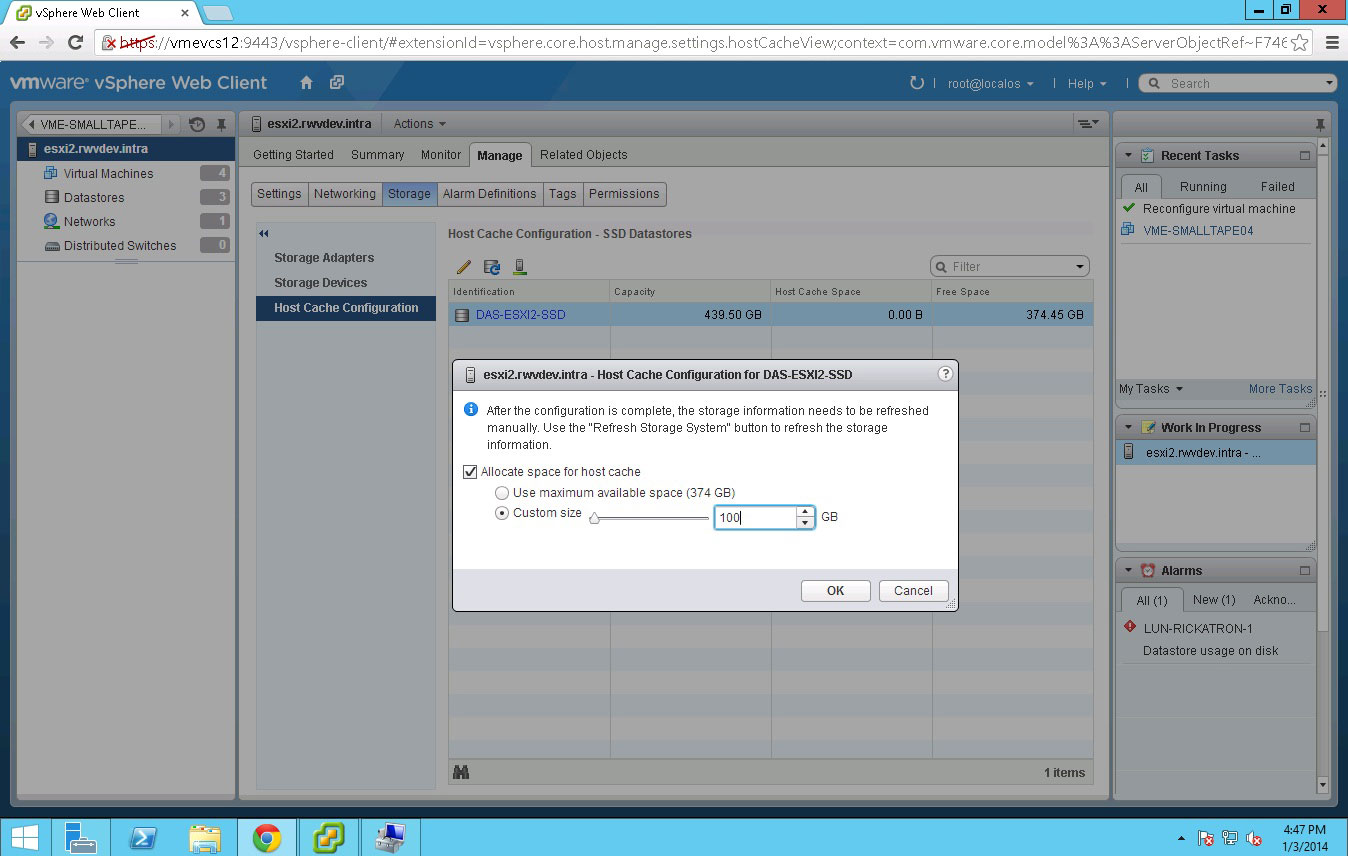This screenshot has height=856, width=1348.
Task: Maximize the Alarms panel
Action: click(1305, 571)
